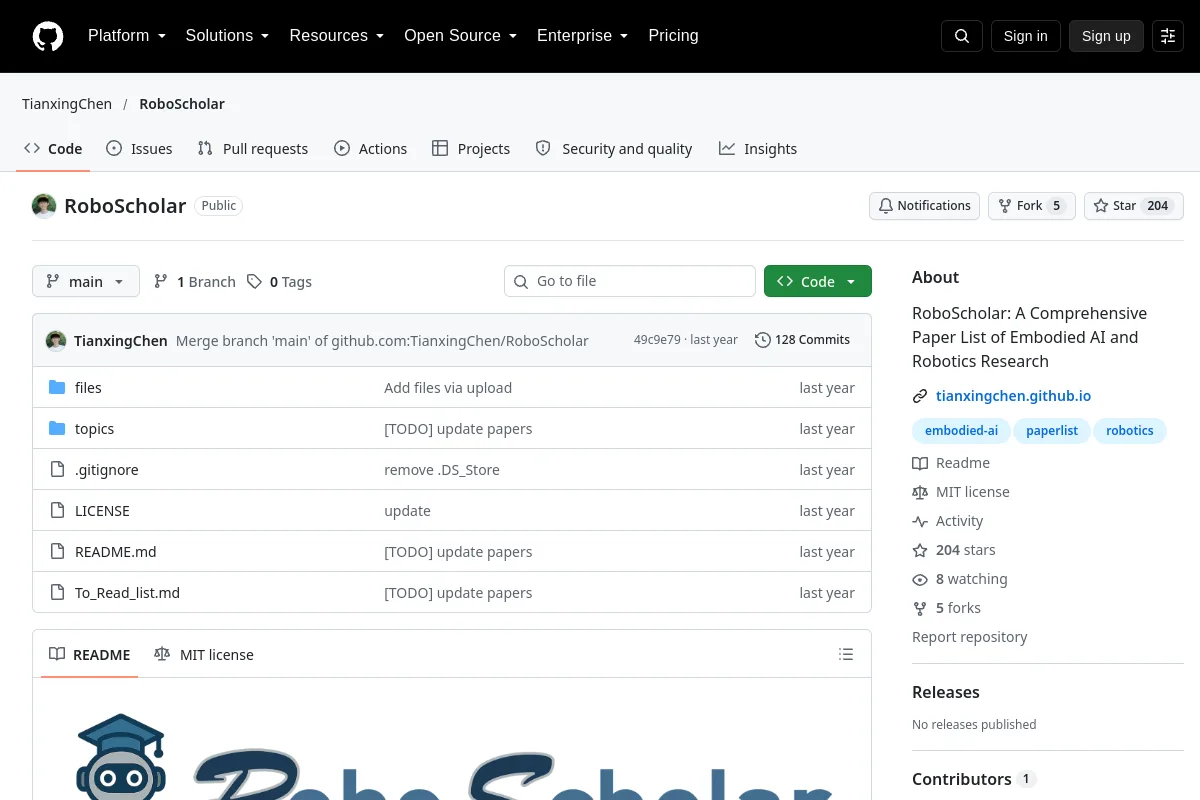Open the Activity link in About

(x=948, y=521)
